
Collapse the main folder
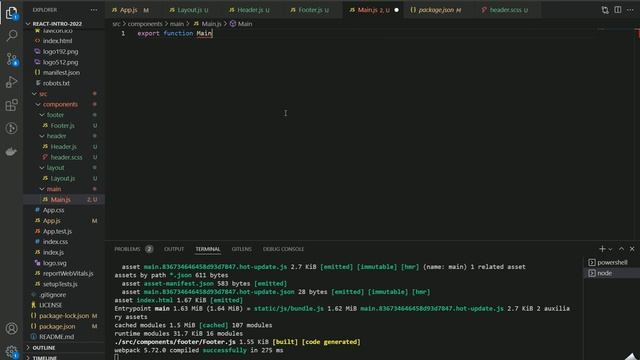pos(53,189)
